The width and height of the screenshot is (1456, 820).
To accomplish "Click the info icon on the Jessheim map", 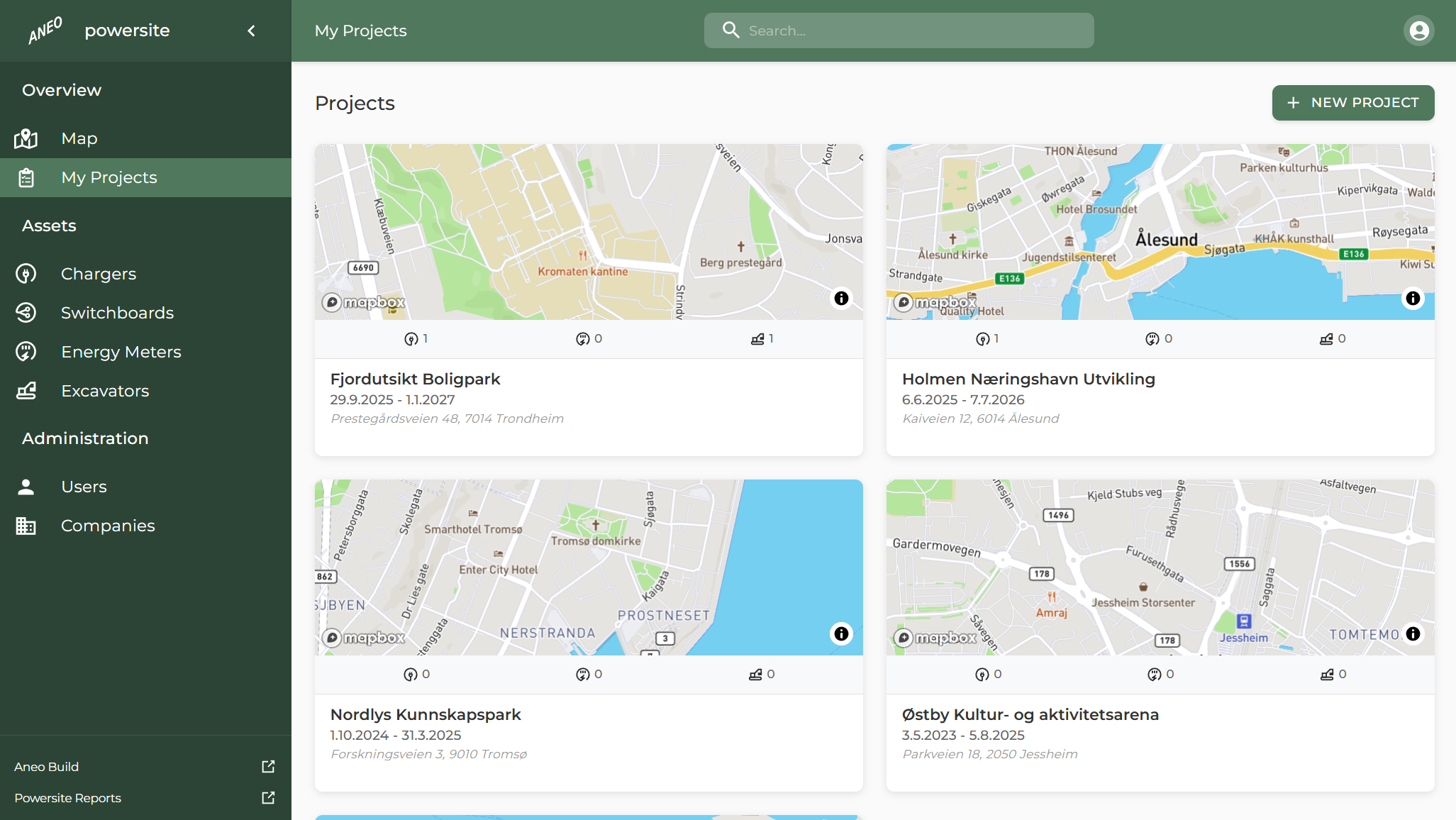I will pos(1413,634).
